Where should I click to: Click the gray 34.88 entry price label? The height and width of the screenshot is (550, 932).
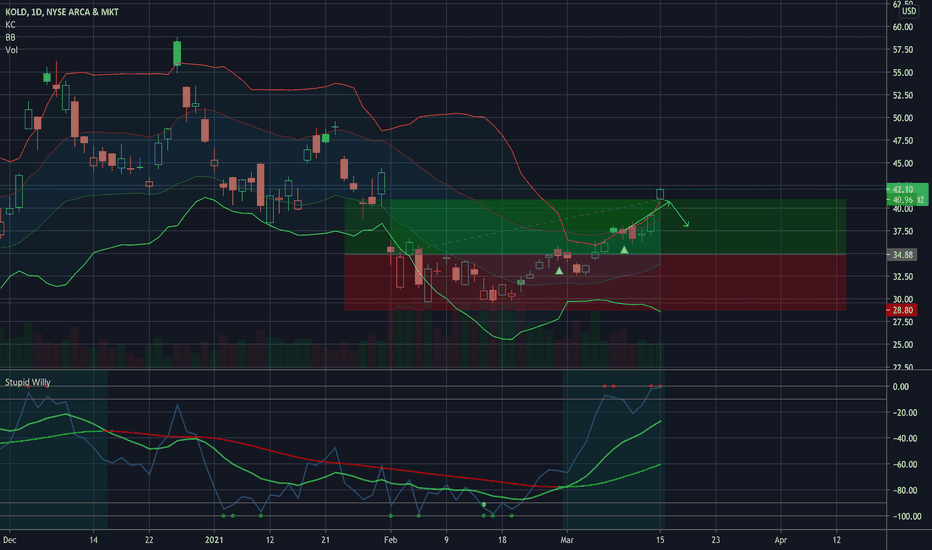[902, 254]
